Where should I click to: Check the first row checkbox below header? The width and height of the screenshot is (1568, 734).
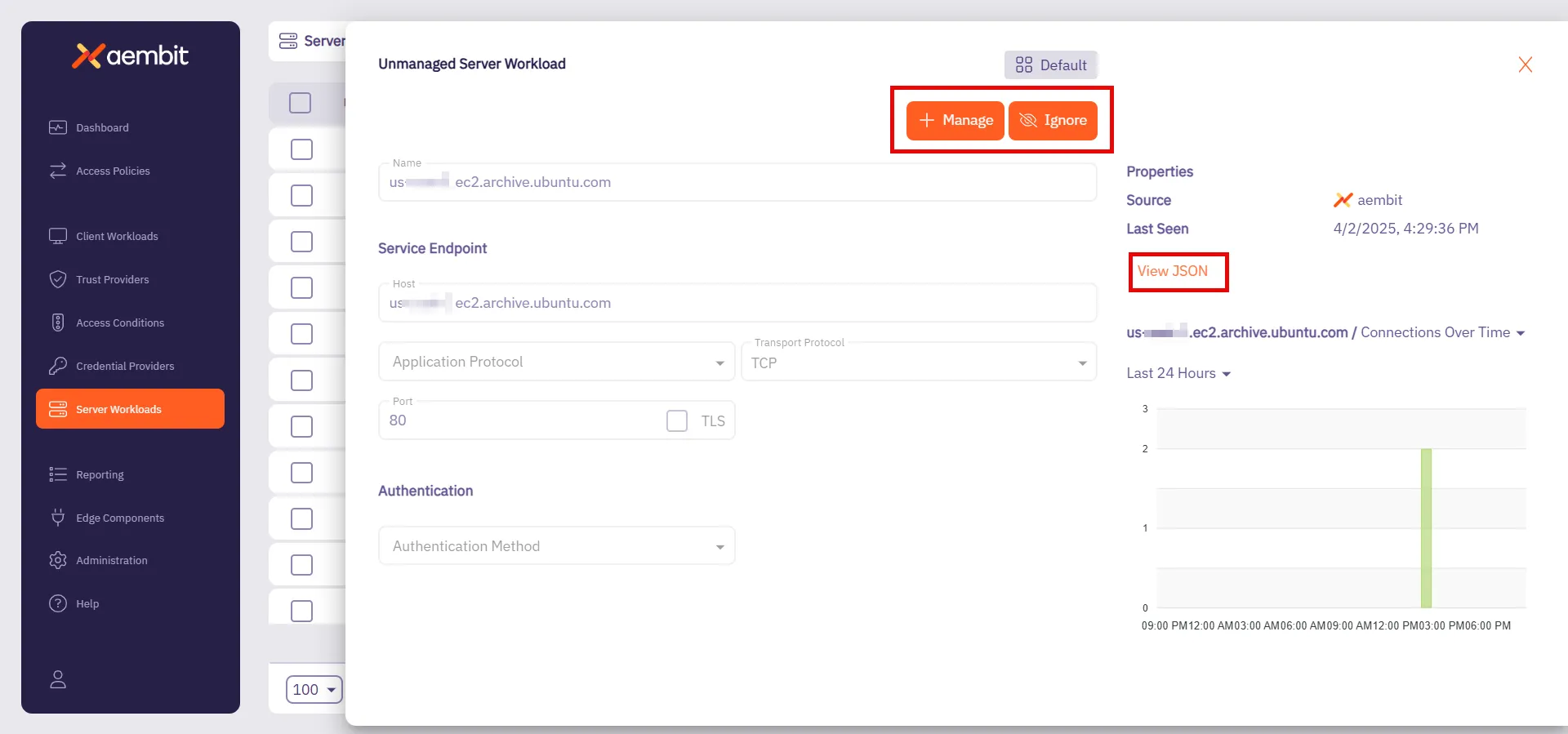(x=302, y=149)
